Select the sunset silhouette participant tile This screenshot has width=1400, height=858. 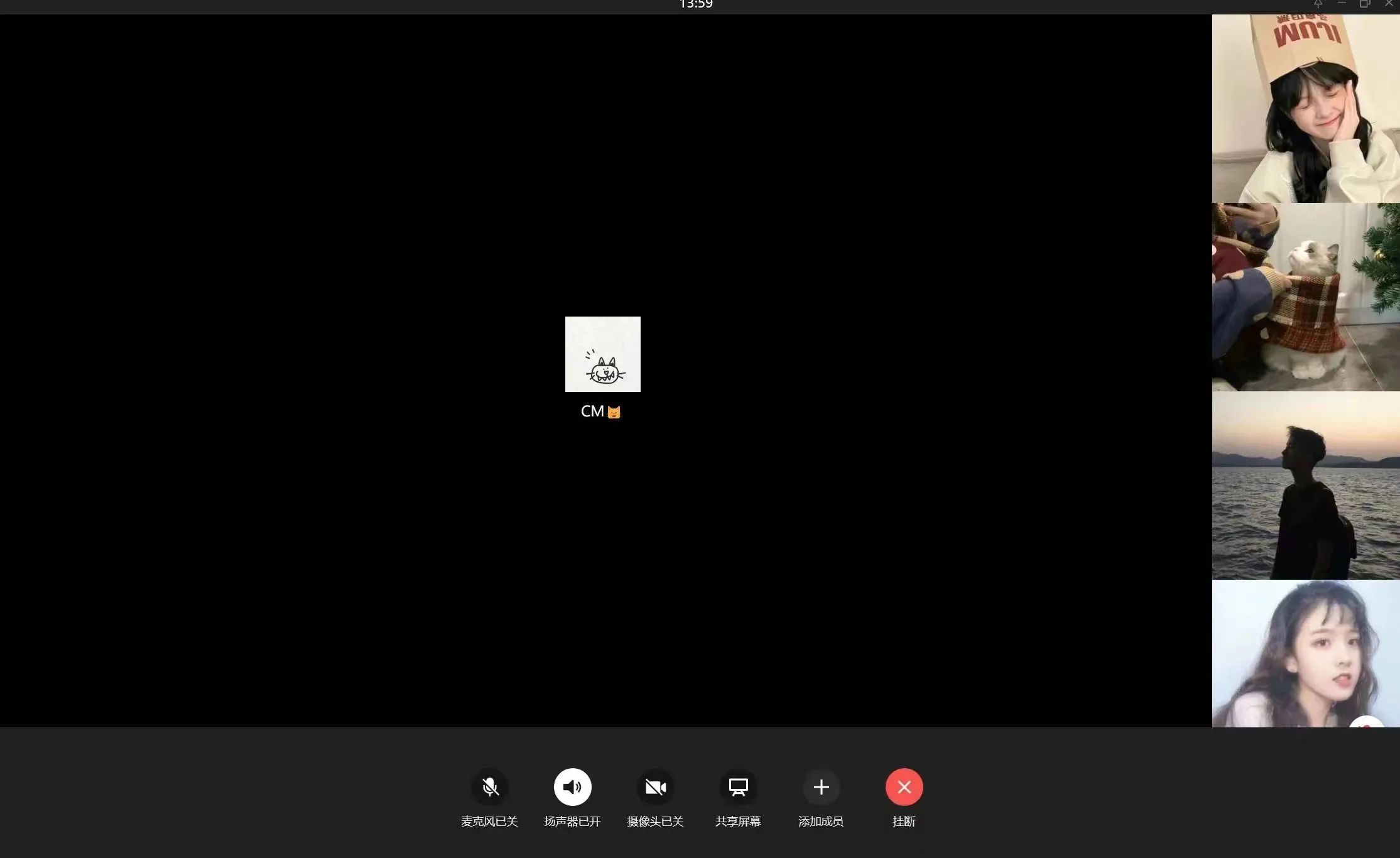click(x=1305, y=485)
